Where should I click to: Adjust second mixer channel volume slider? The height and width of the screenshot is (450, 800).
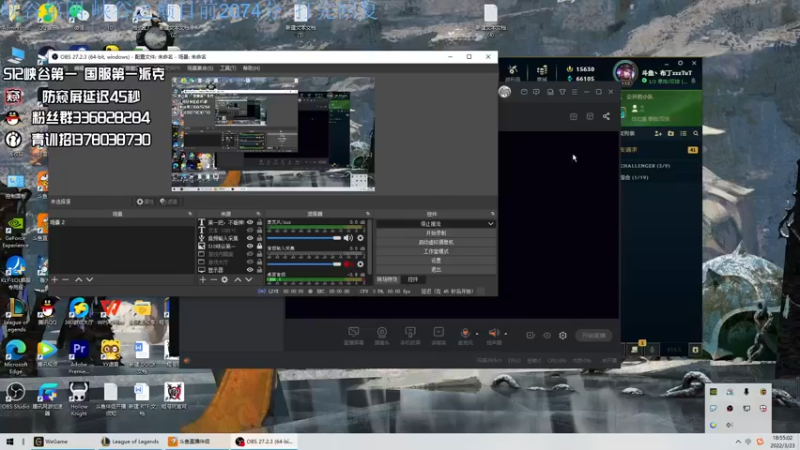click(x=304, y=264)
